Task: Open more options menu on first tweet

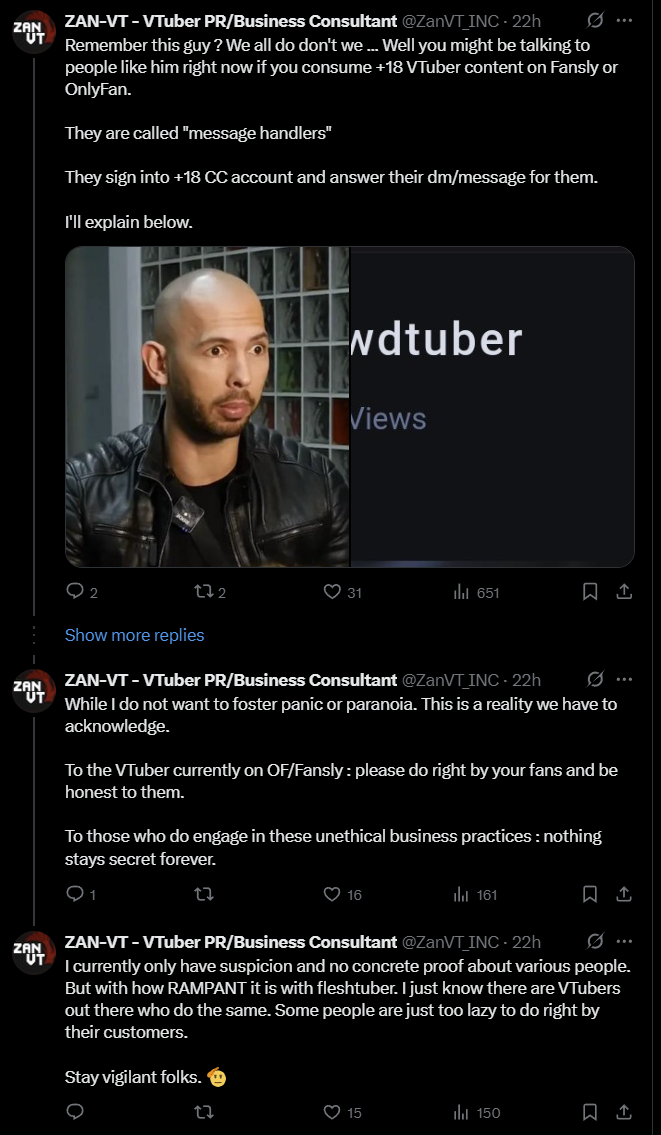Action: pos(624,21)
